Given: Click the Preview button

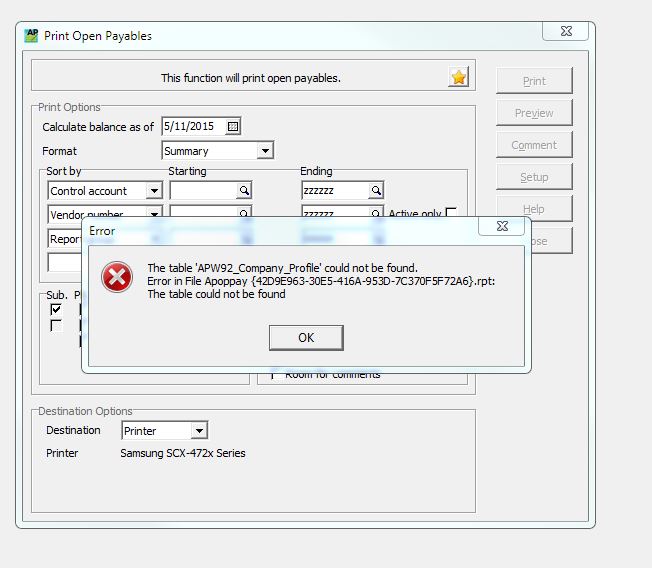Looking at the screenshot, I should pyautogui.click(x=534, y=113).
